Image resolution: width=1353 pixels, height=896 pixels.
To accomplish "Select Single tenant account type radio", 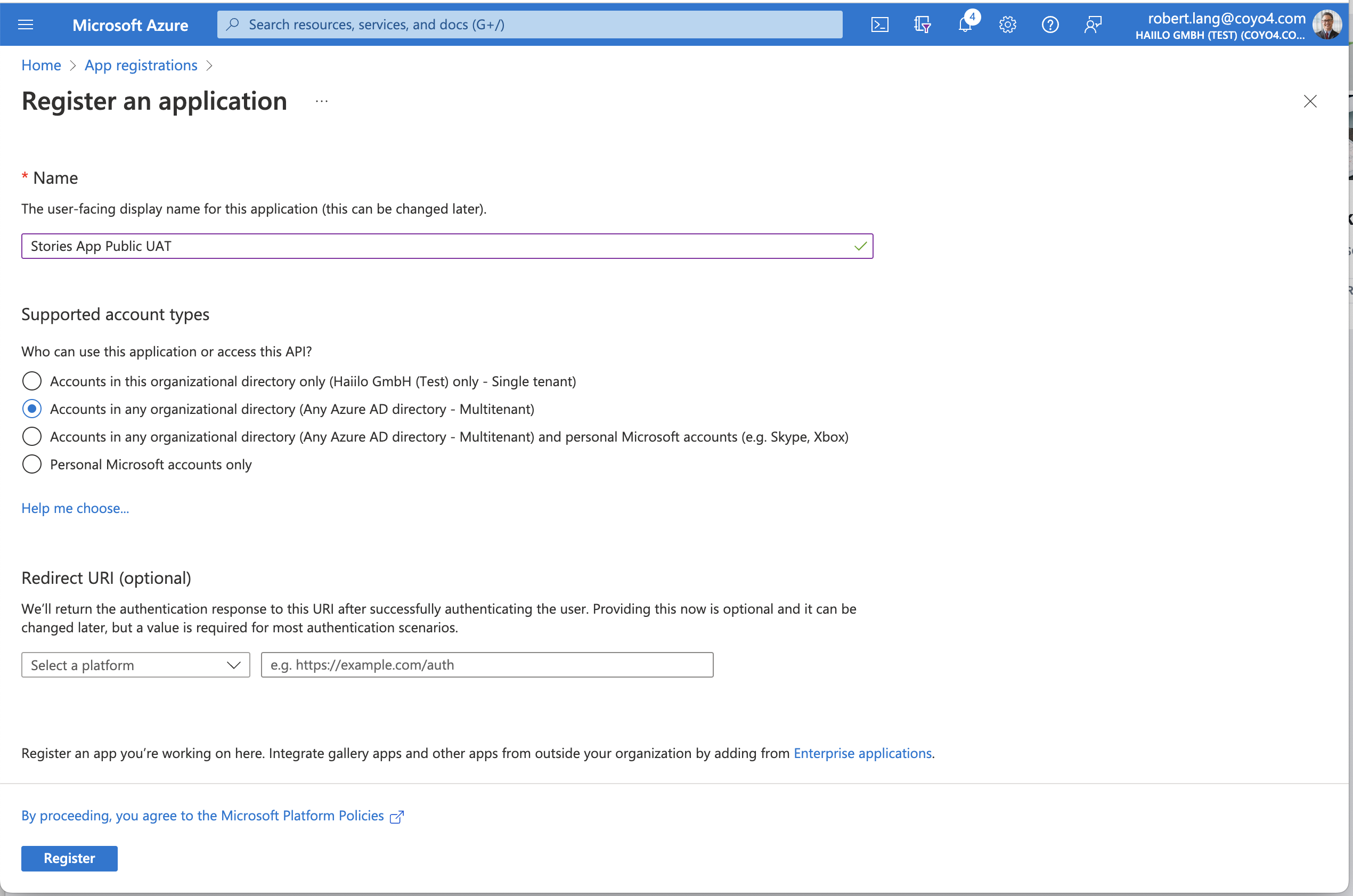I will (x=32, y=381).
